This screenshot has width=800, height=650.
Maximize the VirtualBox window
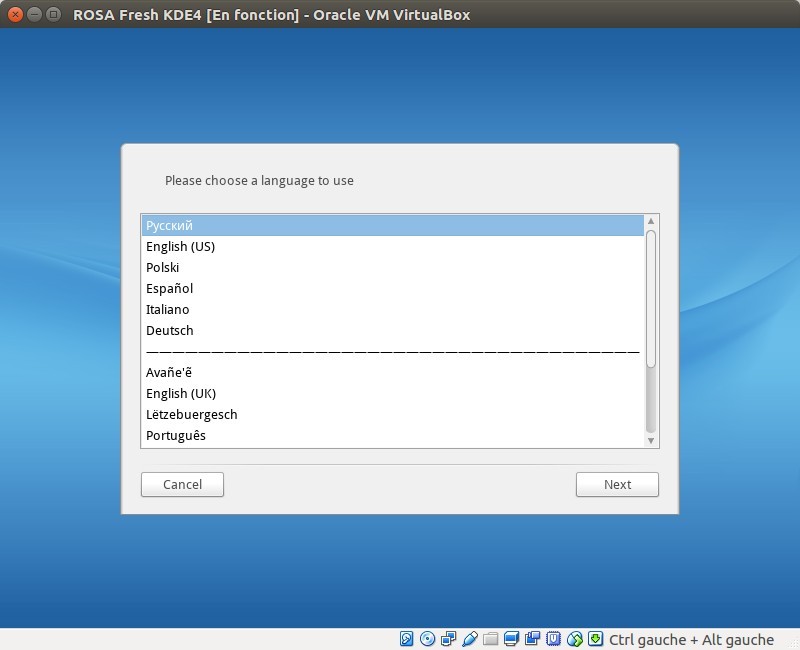53,14
